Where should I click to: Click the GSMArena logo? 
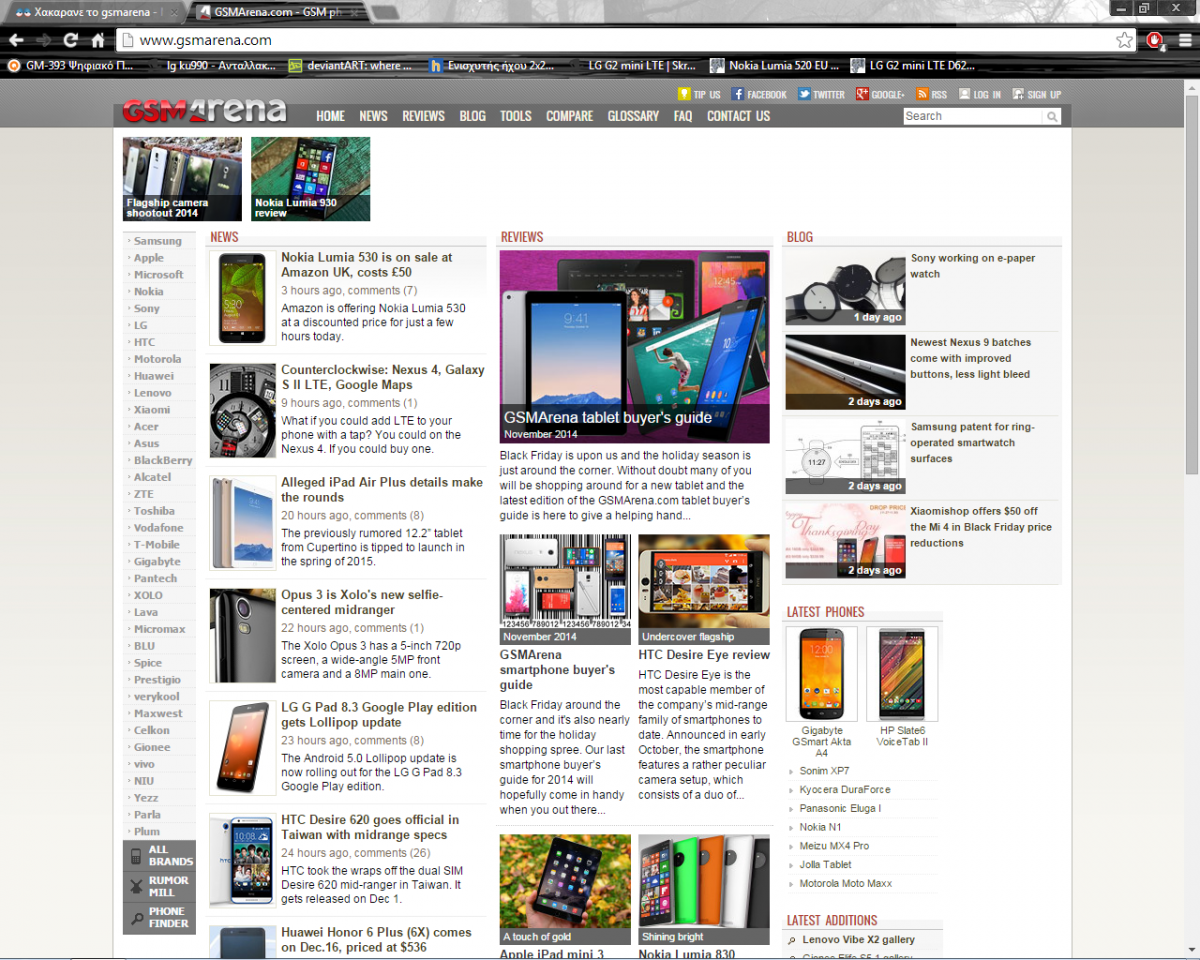click(x=204, y=110)
